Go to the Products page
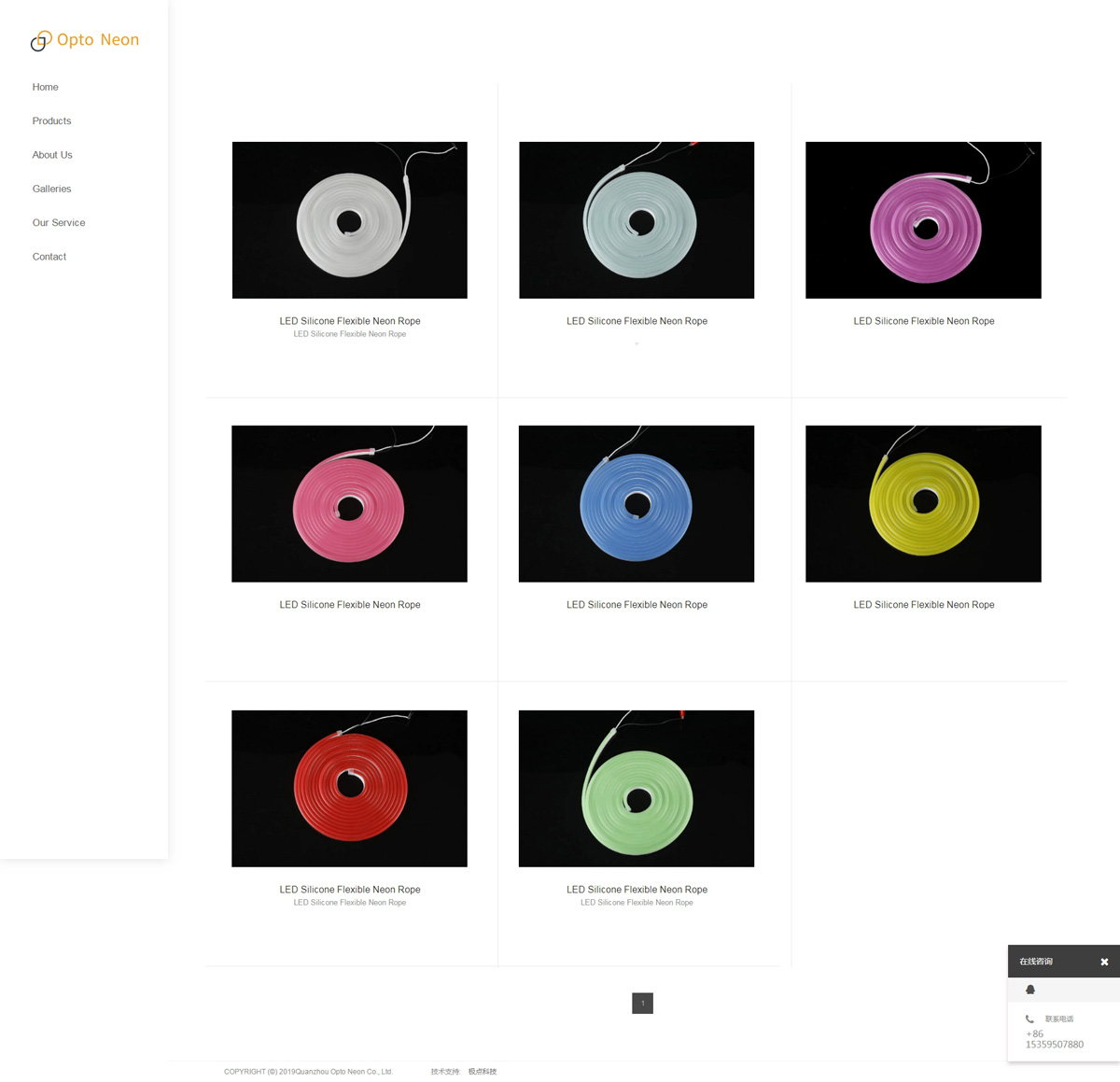The width and height of the screenshot is (1120, 1082). (51, 121)
